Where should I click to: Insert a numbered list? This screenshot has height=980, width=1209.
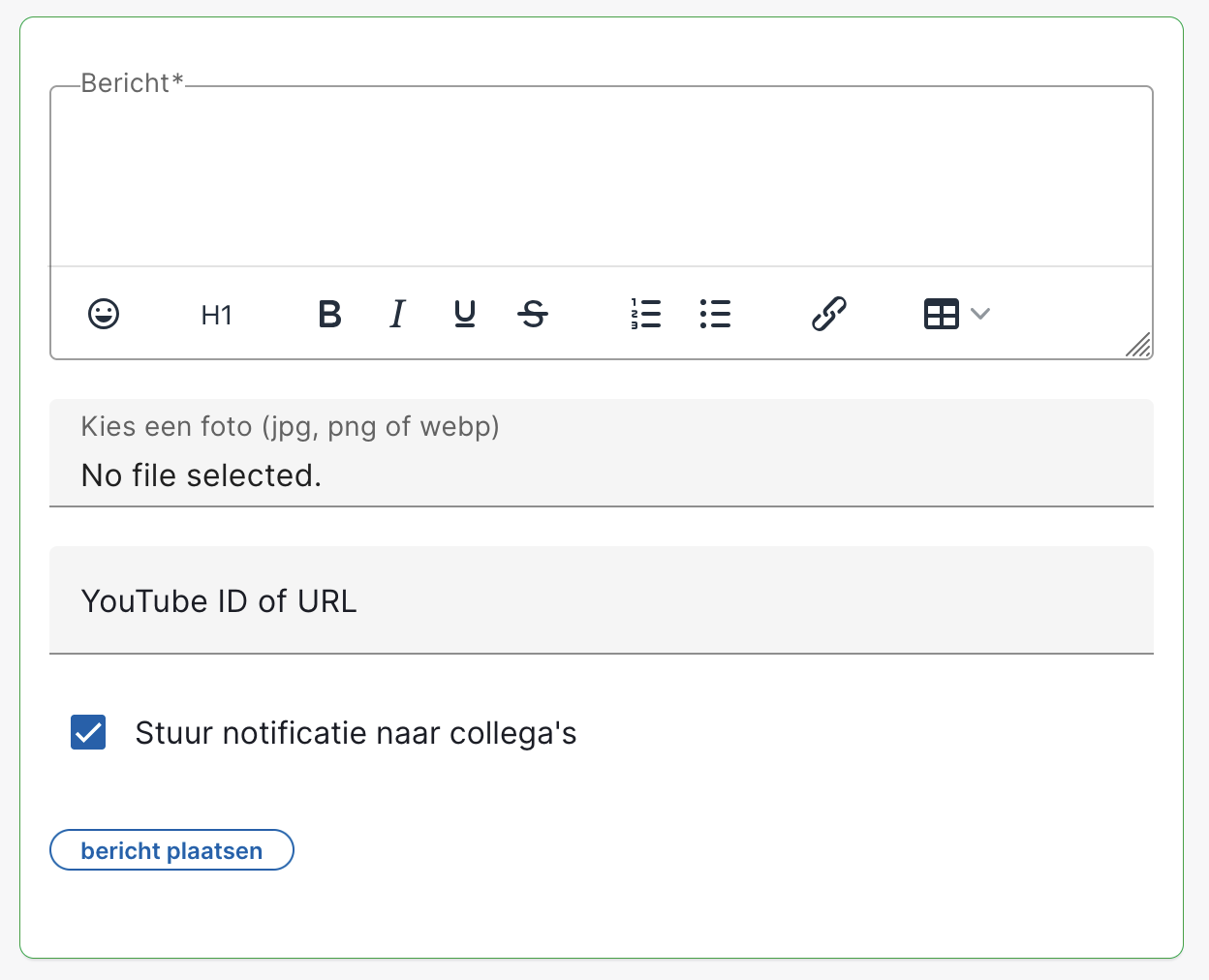point(645,314)
